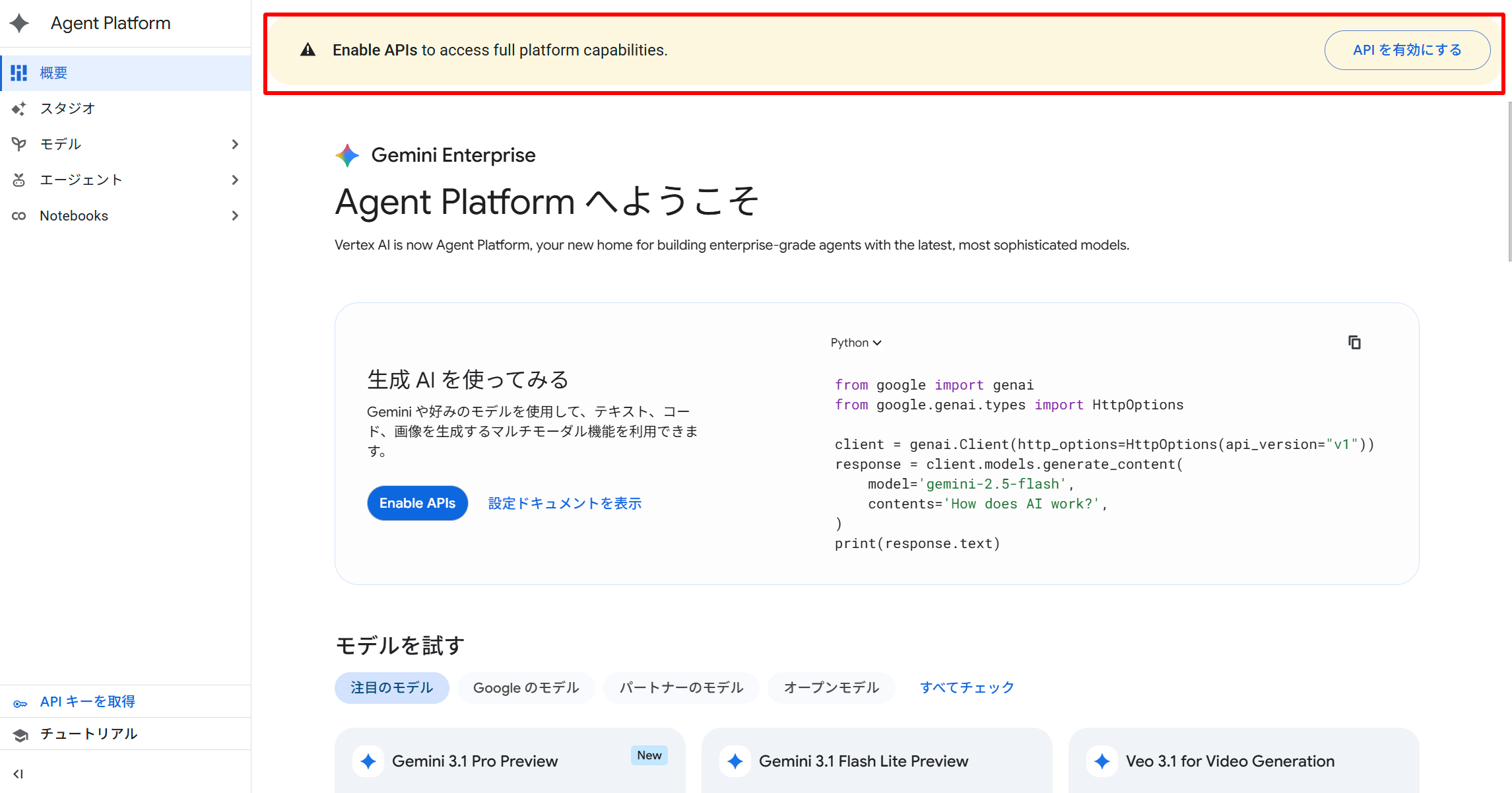Click the Gemini 3.1 Pro Preview card icon
1512x793 pixels.
coord(368,761)
